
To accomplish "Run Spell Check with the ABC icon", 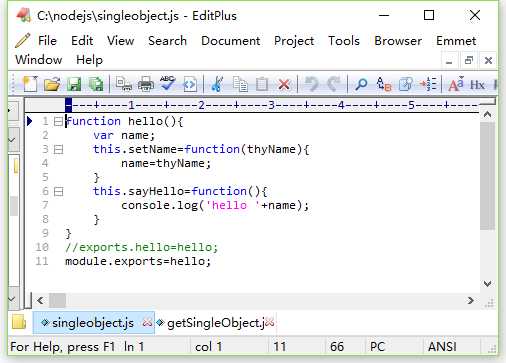I will (168, 83).
